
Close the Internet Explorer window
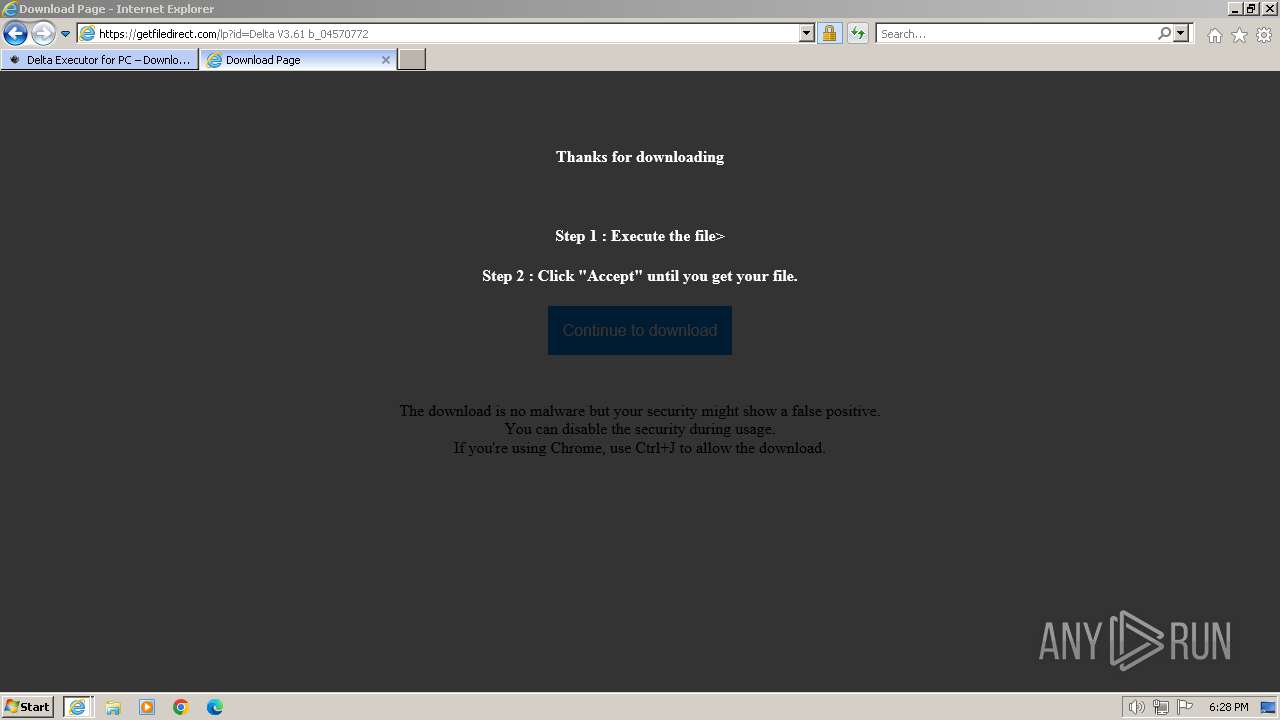(1269, 9)
